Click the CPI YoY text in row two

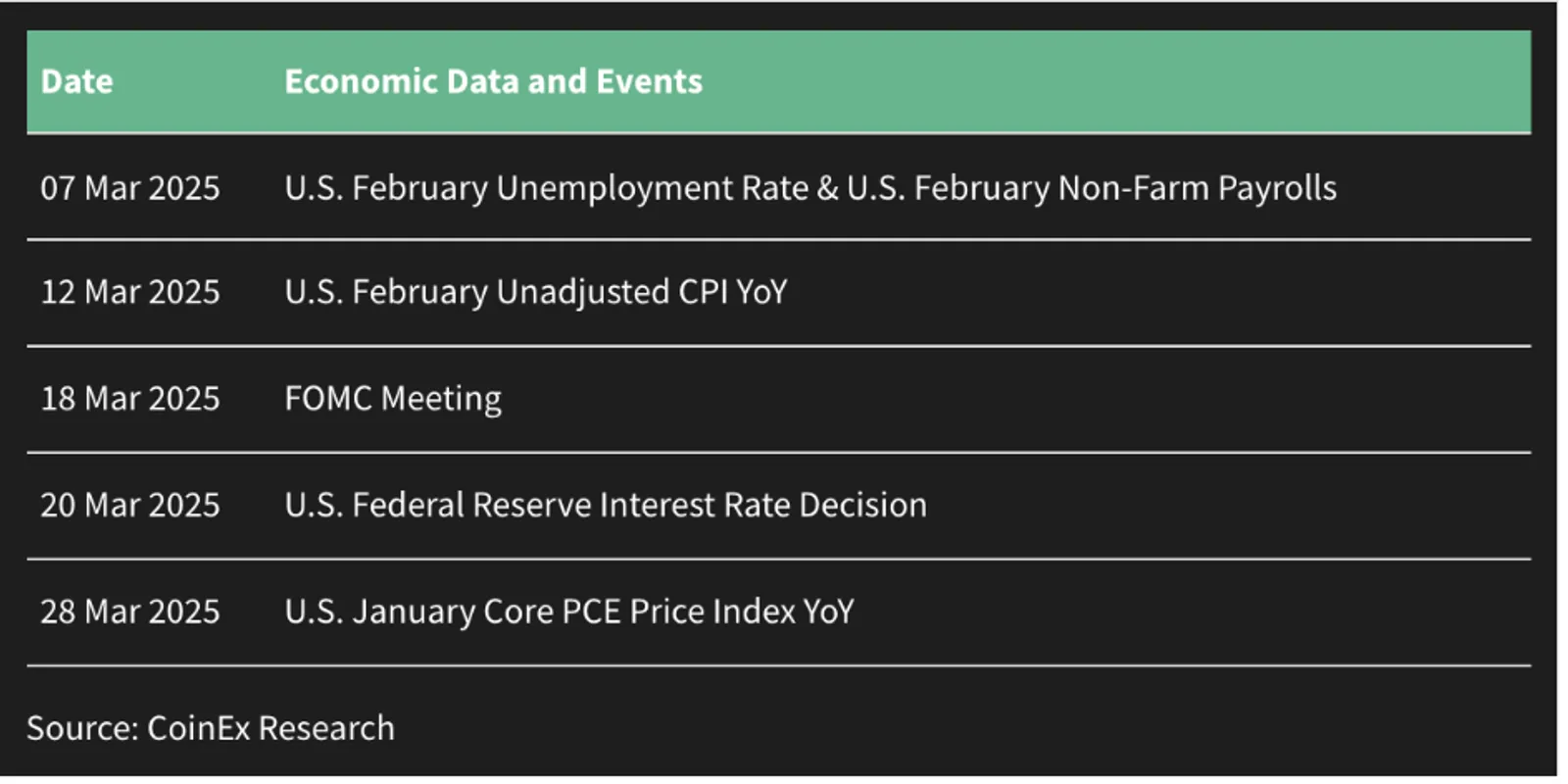click(732, 292)
